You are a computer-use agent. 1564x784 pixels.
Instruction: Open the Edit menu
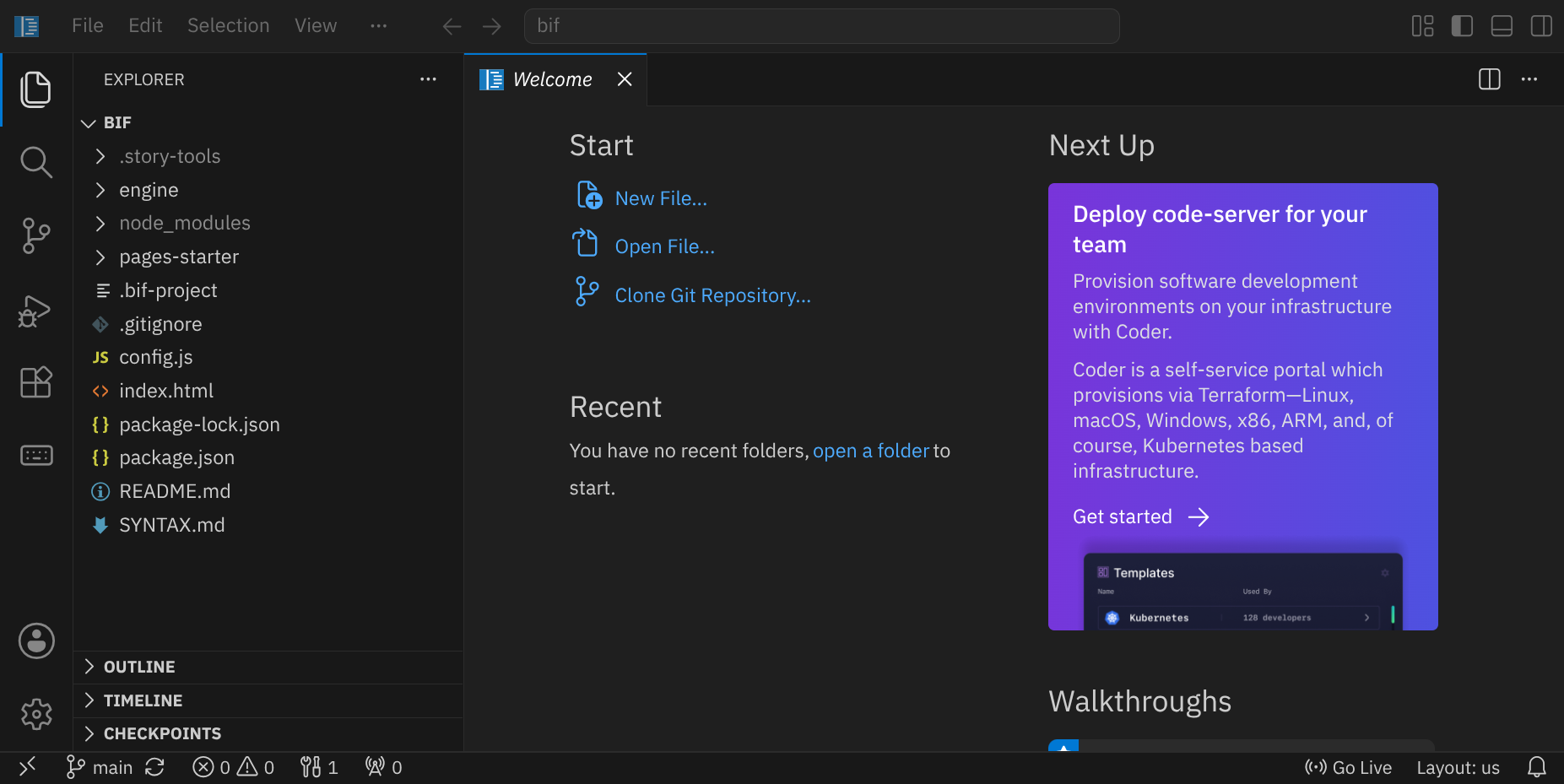[145, 26]
